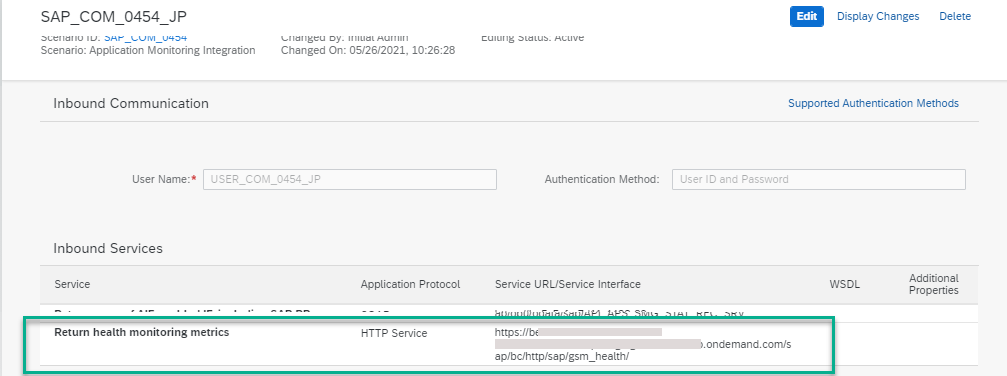Click the Service column header
Image resolution: width=1007 pixels, height=376 pixels.
[72, 284]
